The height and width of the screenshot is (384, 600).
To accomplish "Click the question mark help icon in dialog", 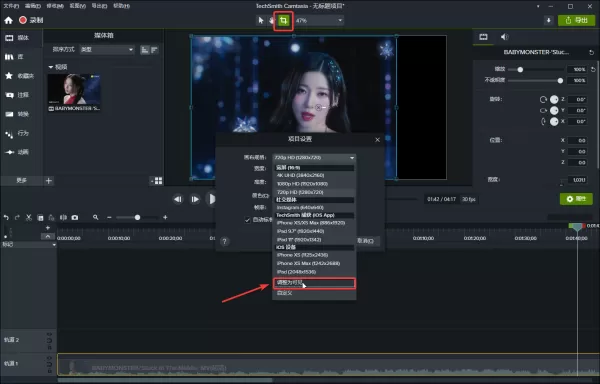I will [x=225, y=241].
